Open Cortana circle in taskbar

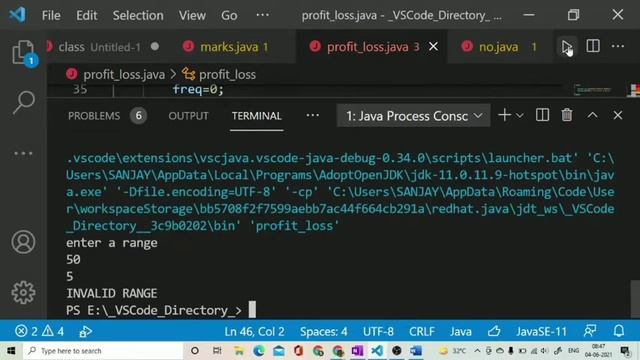tap(195, 351)
